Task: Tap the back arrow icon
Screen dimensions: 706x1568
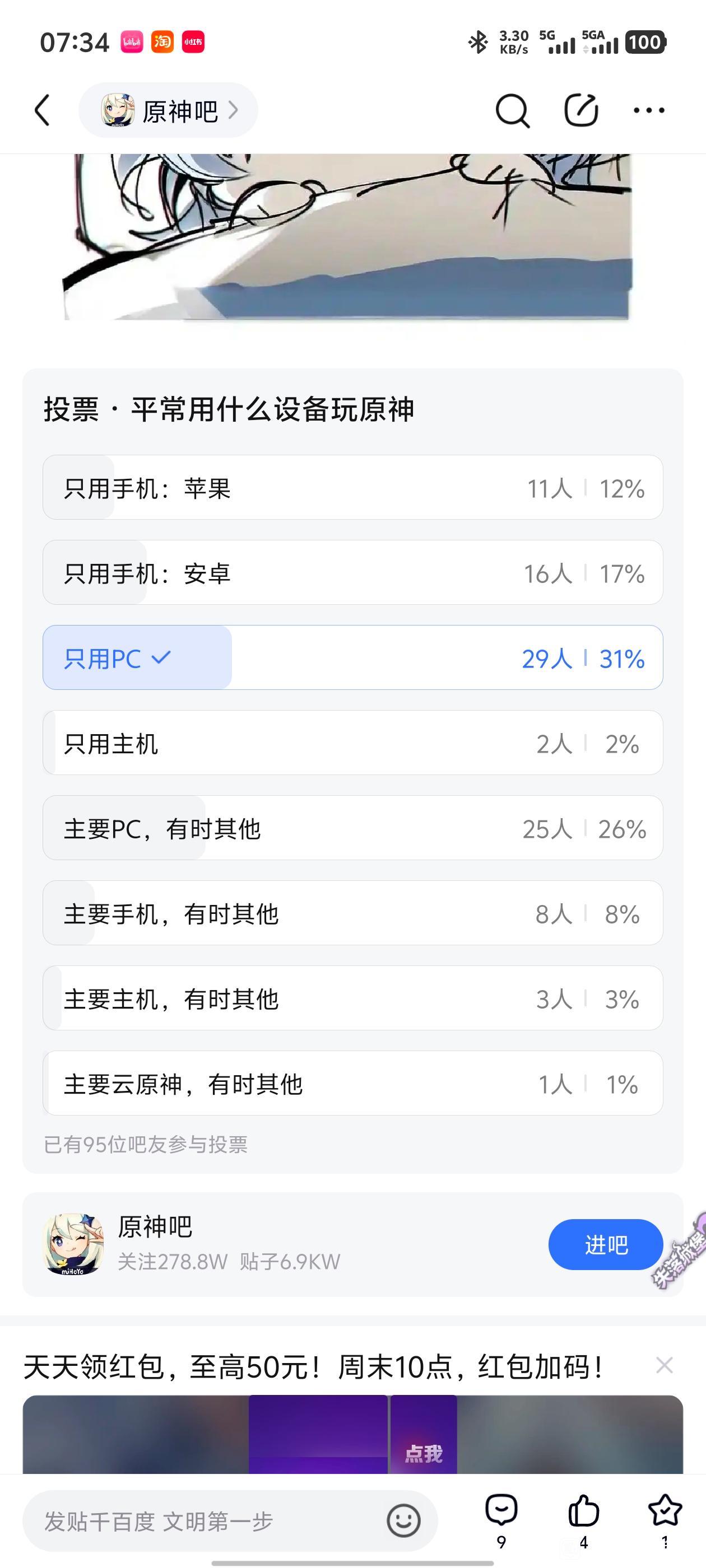Action: coord(43,110)
